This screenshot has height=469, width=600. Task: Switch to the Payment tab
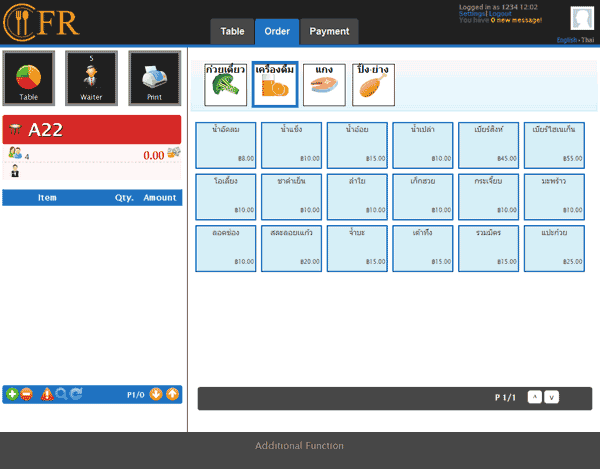click(329, 31)
